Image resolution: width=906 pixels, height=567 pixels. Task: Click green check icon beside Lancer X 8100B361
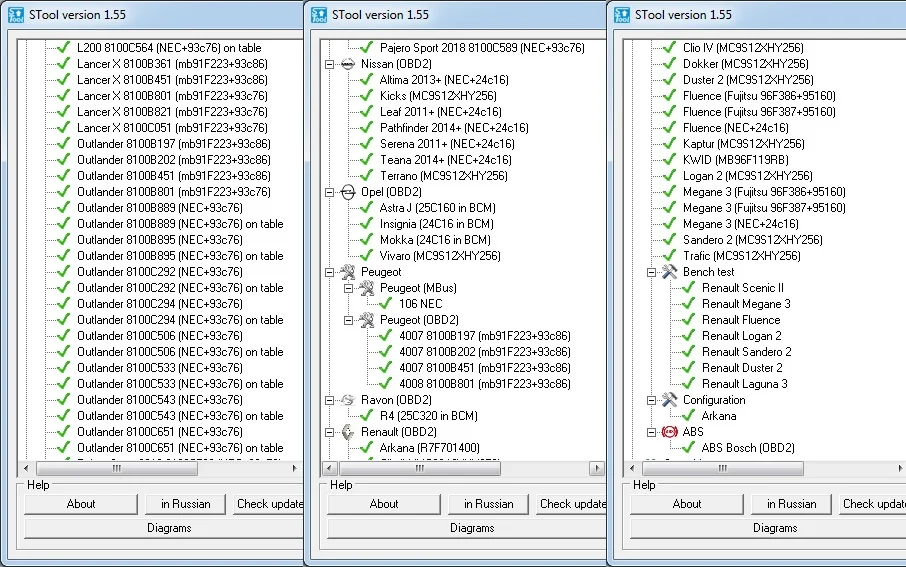64,64
